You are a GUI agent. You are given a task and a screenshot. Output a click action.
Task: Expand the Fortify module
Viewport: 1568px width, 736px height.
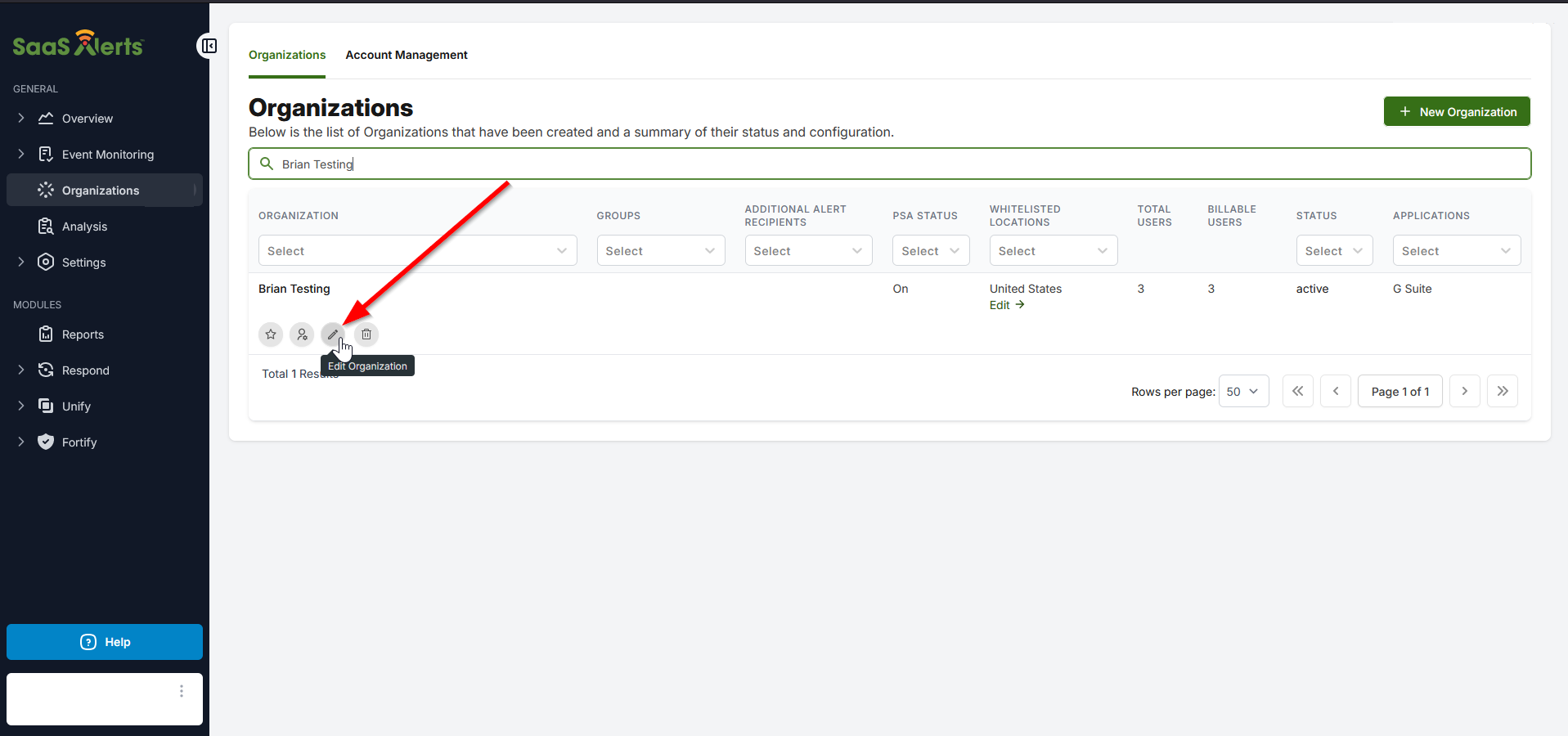click(x=21, y=442)
